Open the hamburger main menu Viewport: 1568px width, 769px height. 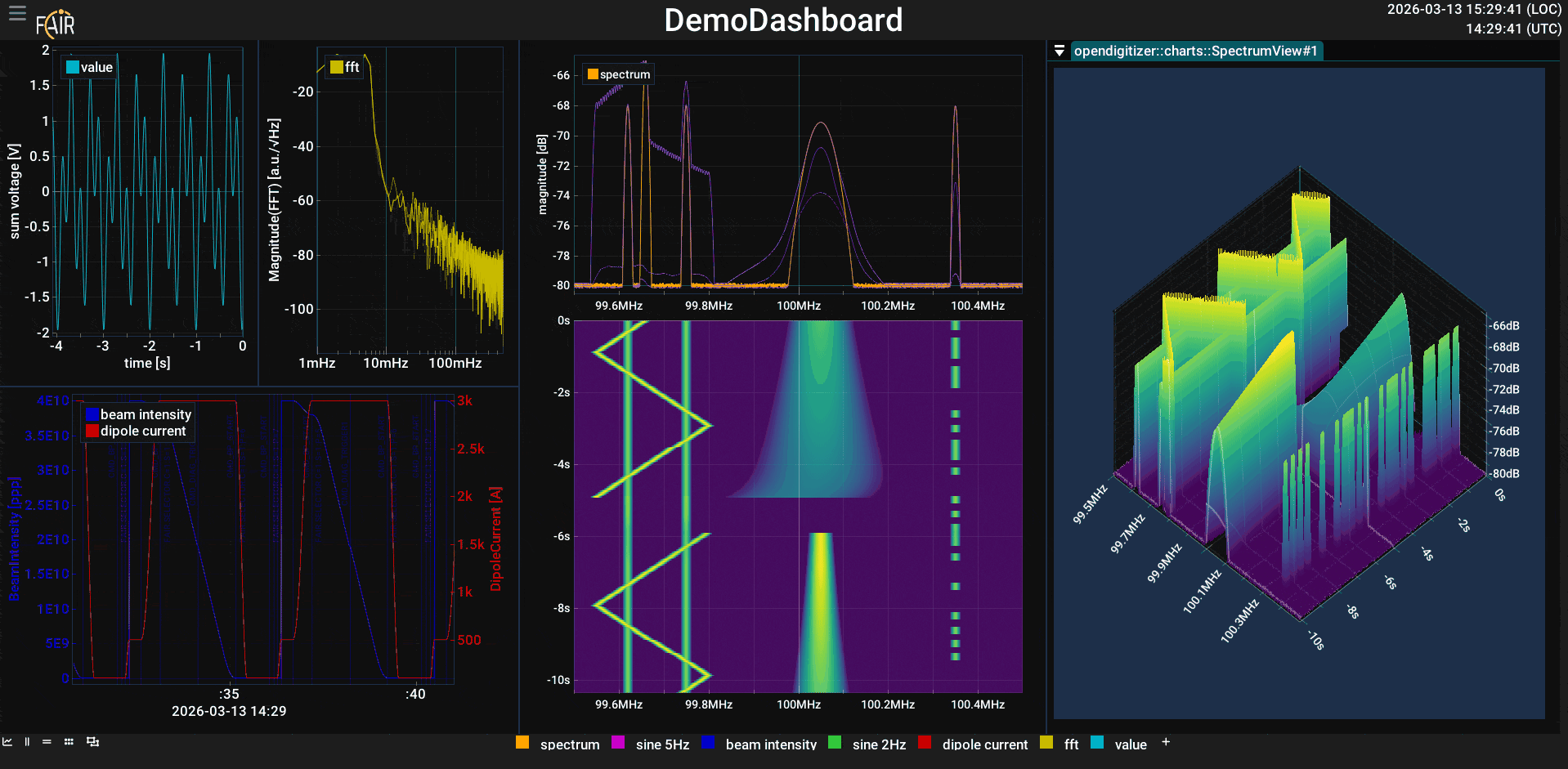17,12
